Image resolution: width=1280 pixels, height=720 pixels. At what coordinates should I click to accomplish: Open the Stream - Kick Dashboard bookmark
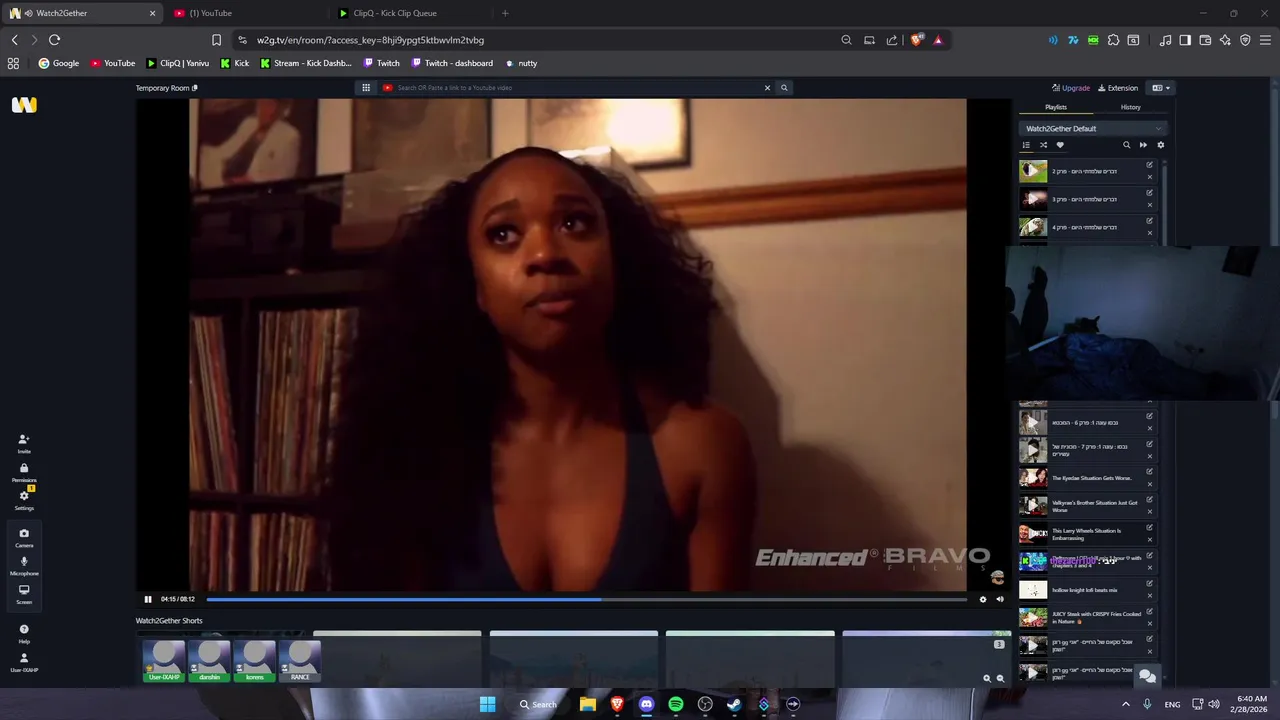point(306,63)
